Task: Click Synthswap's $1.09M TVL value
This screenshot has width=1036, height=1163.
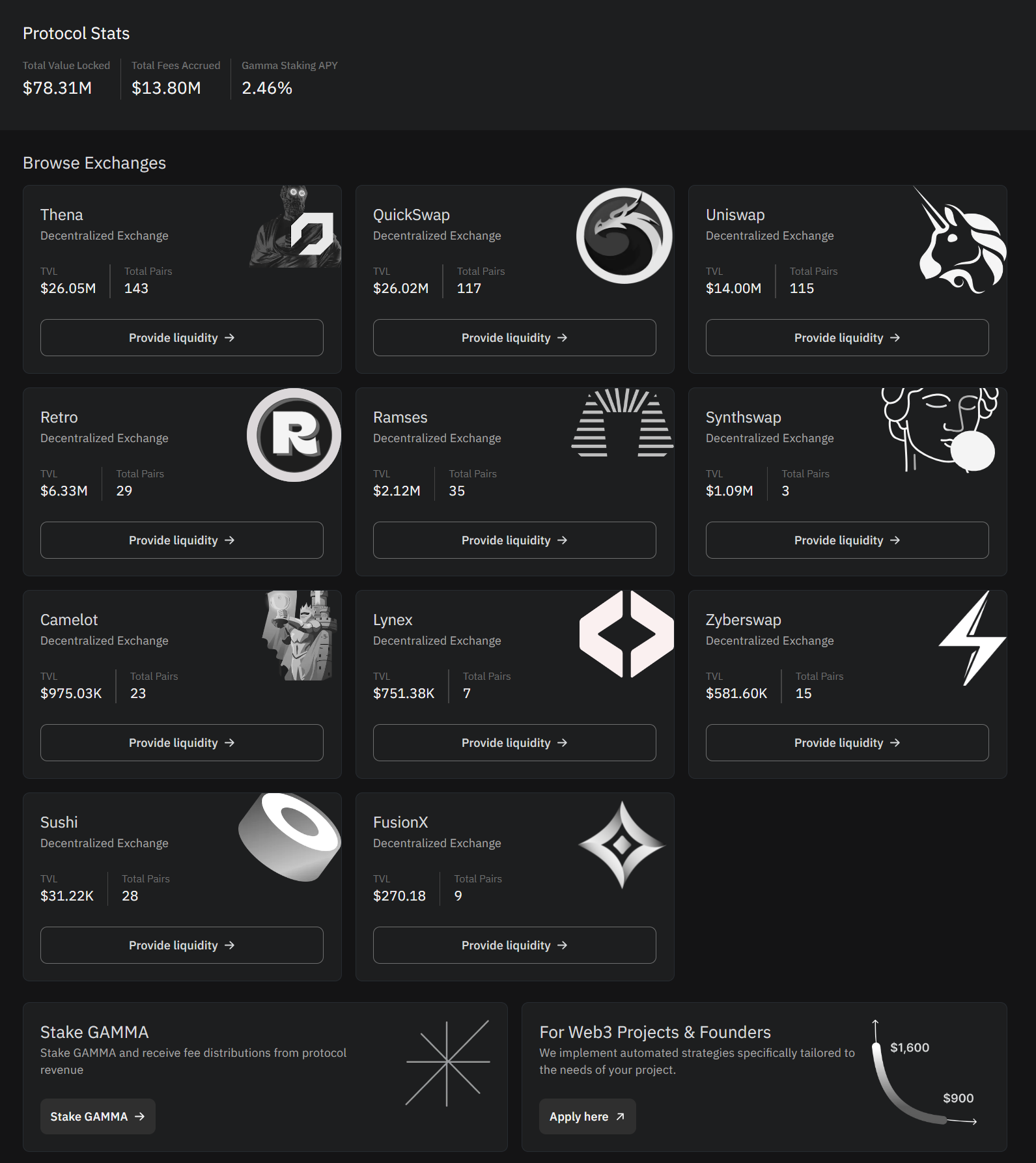Action: pos(729,491)
